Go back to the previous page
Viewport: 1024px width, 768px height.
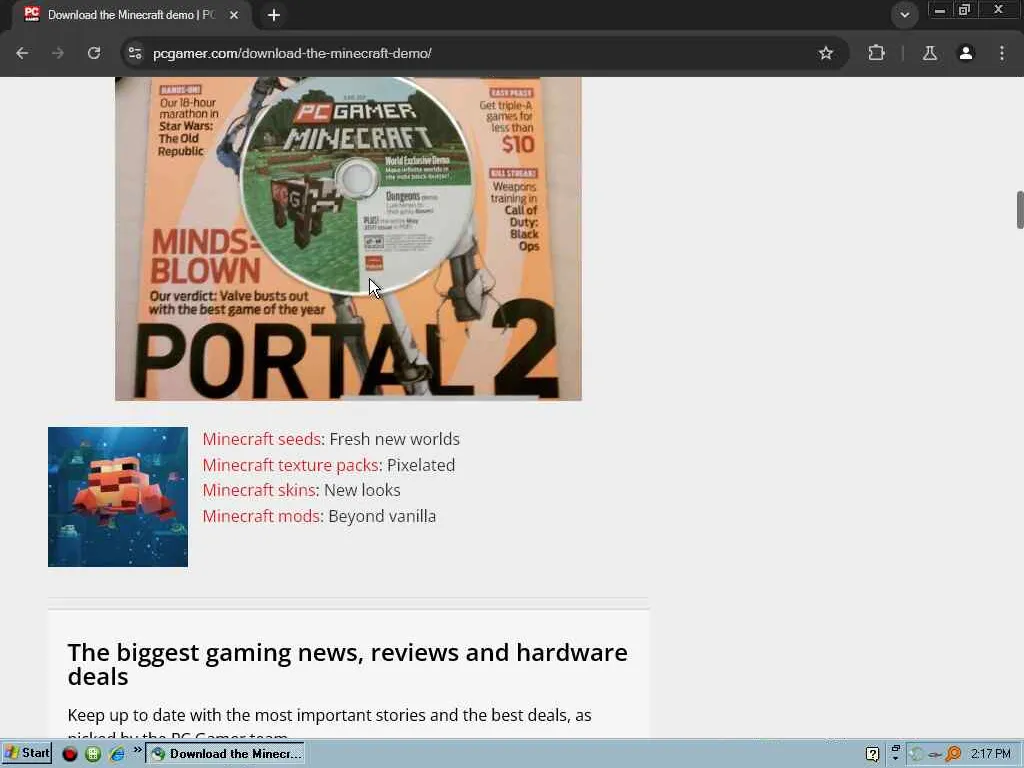click(x=22, y=53)
